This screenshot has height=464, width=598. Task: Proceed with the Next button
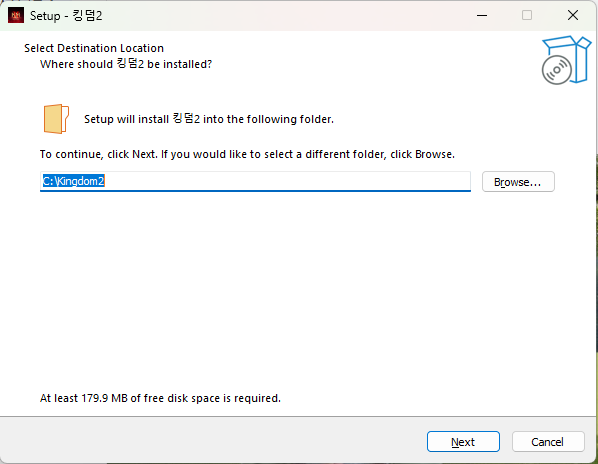(x=463, y=442)
